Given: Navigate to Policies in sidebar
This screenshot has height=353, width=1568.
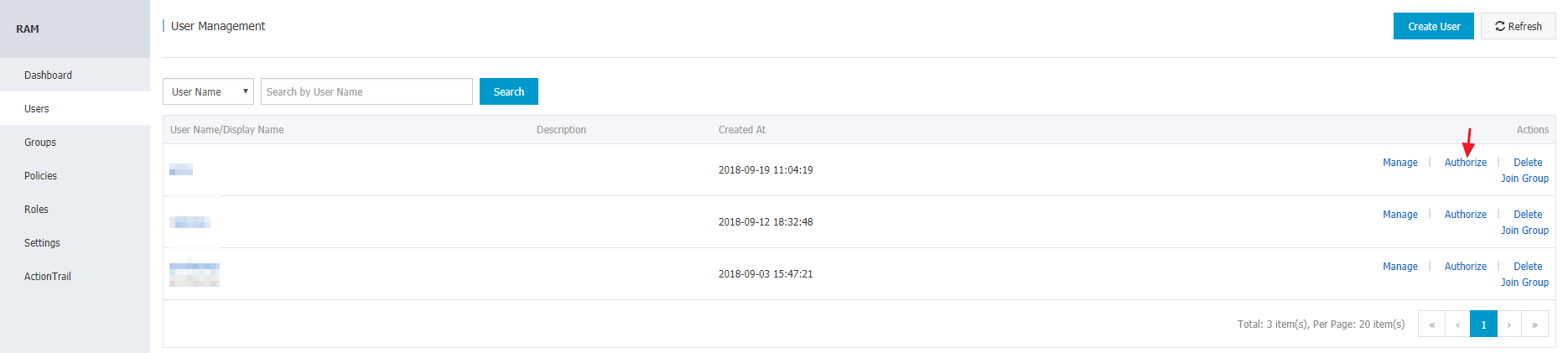Looking at the screenshot, I should 40,175.
